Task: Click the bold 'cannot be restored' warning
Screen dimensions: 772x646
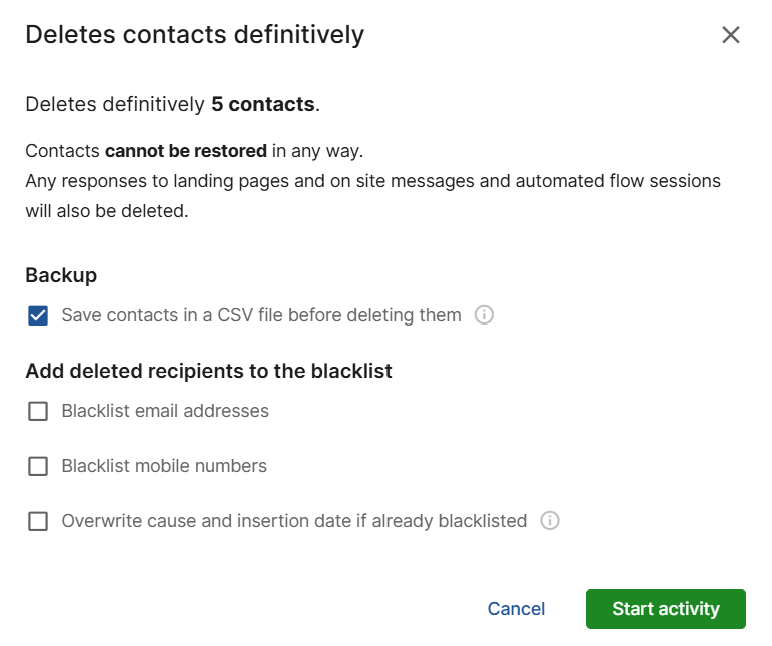Action: pos(186,152)
